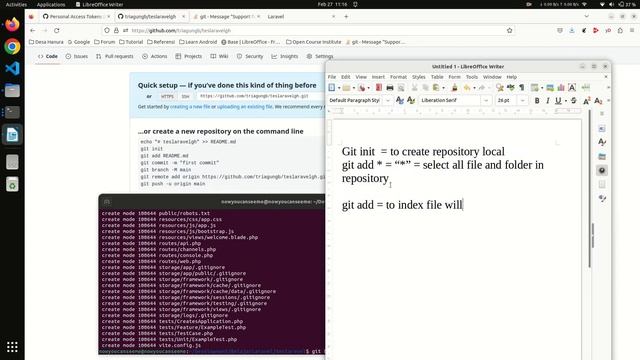Toggle formatting marks pilcrow icon

tap(521, 88)
